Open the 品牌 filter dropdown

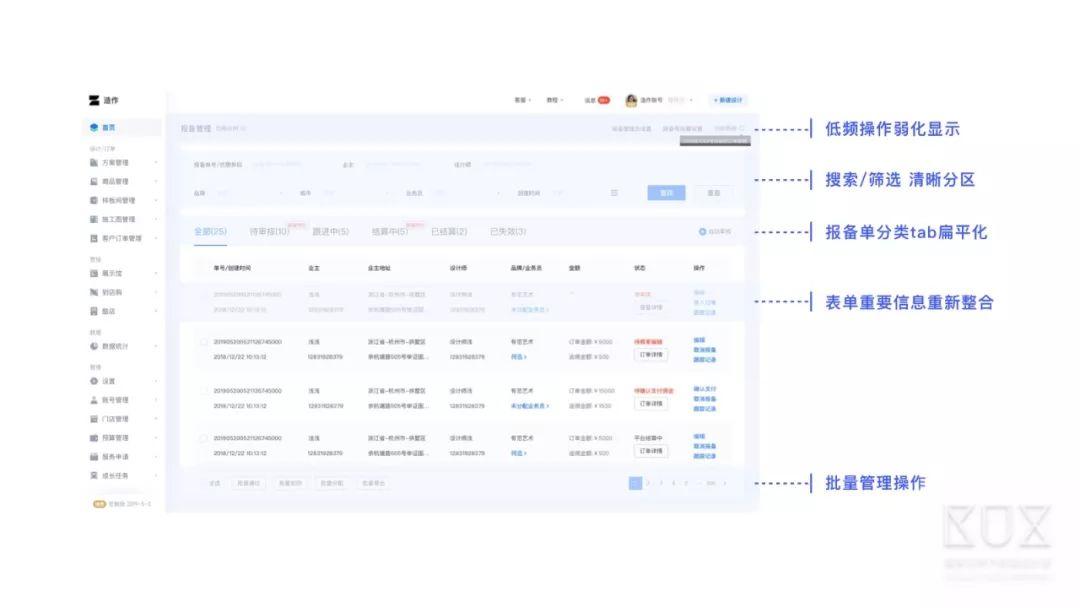(x=249, y=193)
